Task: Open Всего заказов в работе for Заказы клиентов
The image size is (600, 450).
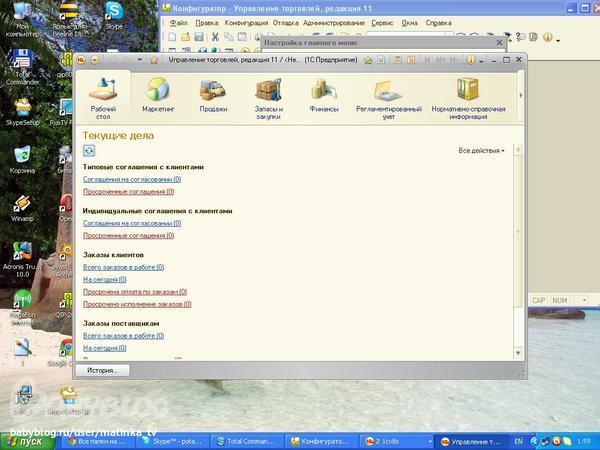Action: coord(123,267)
